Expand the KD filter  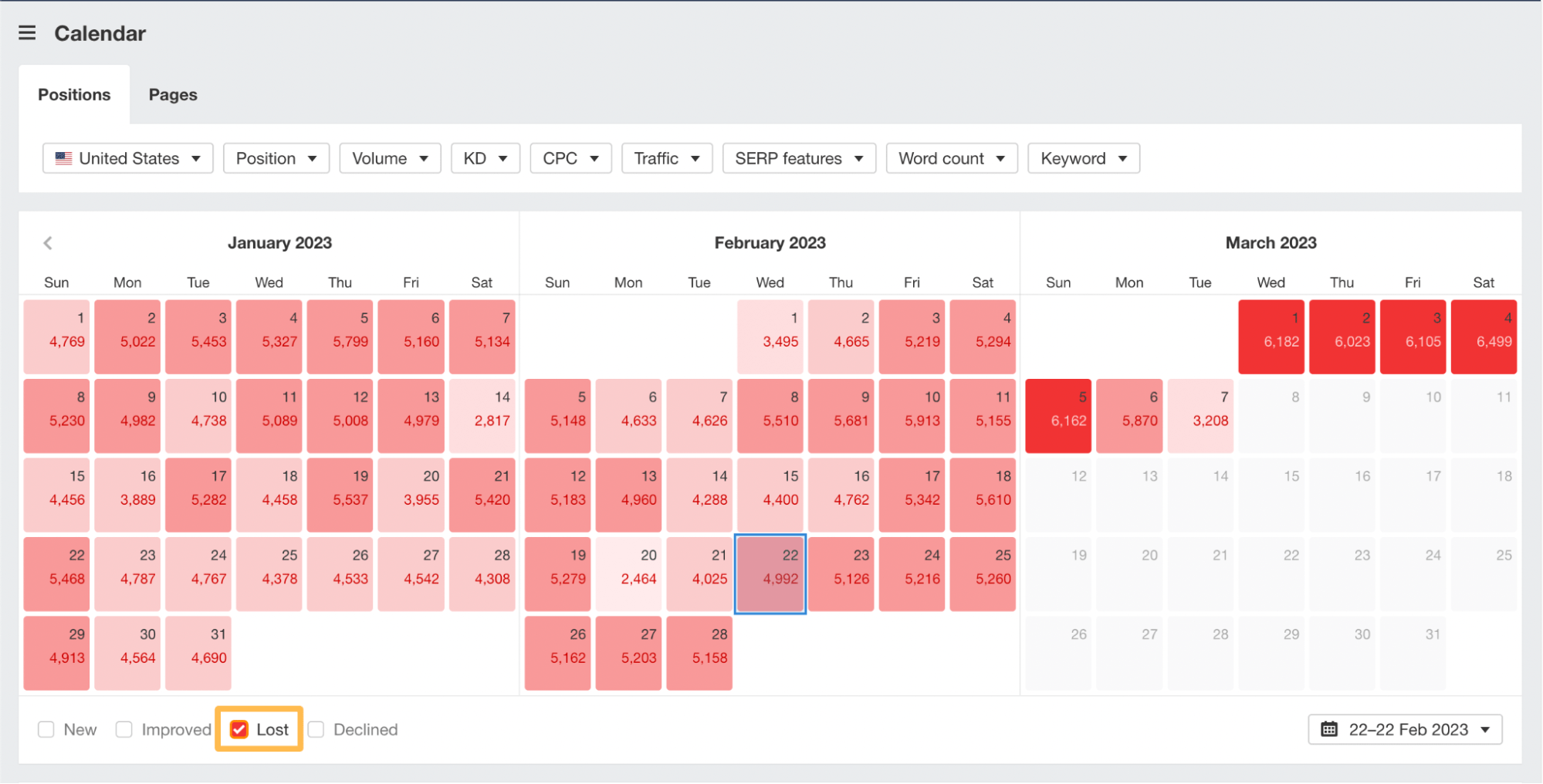(485, 158)
